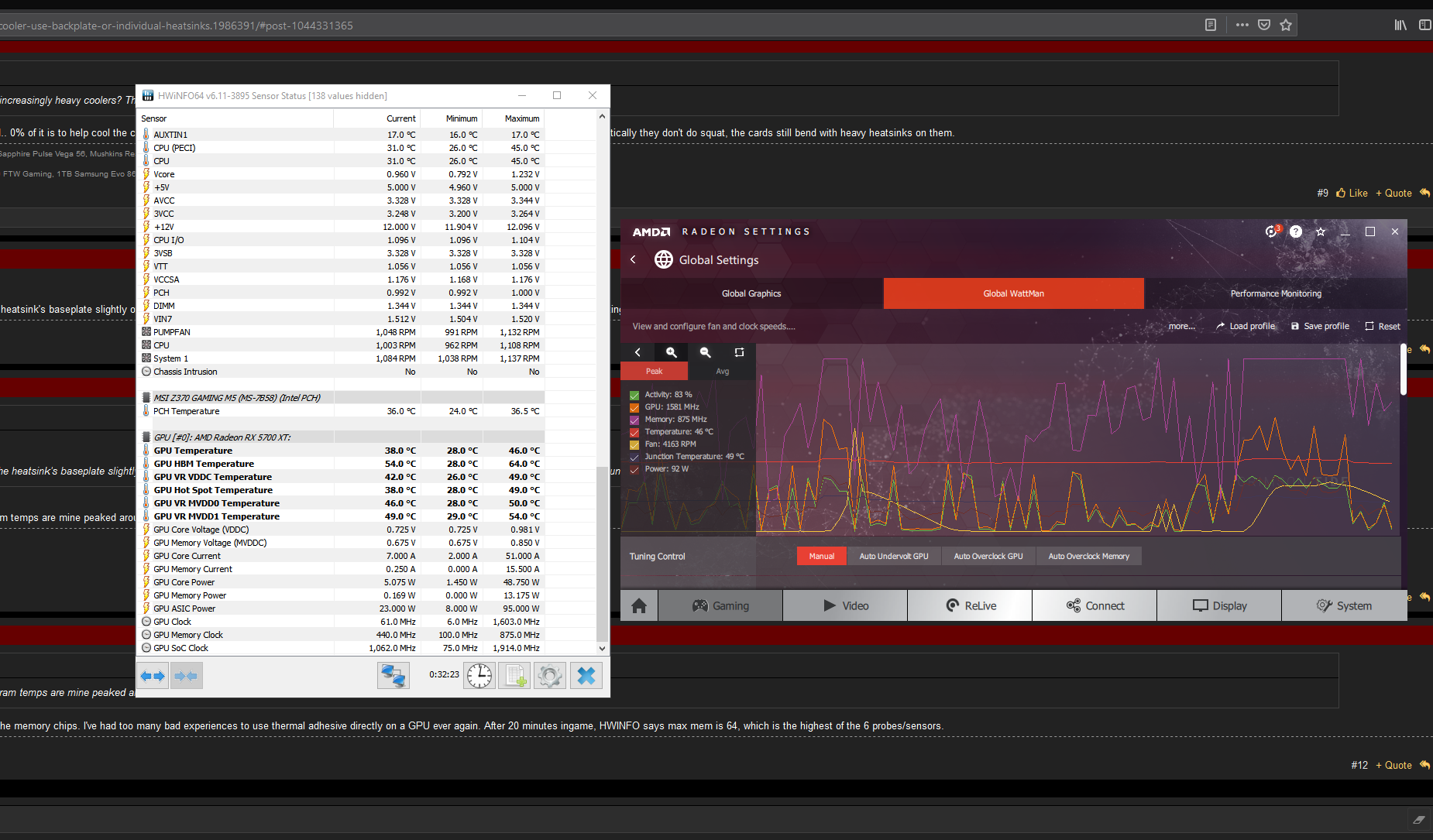
Task: Go back using Global Settings back arrow
Action: 633,259
